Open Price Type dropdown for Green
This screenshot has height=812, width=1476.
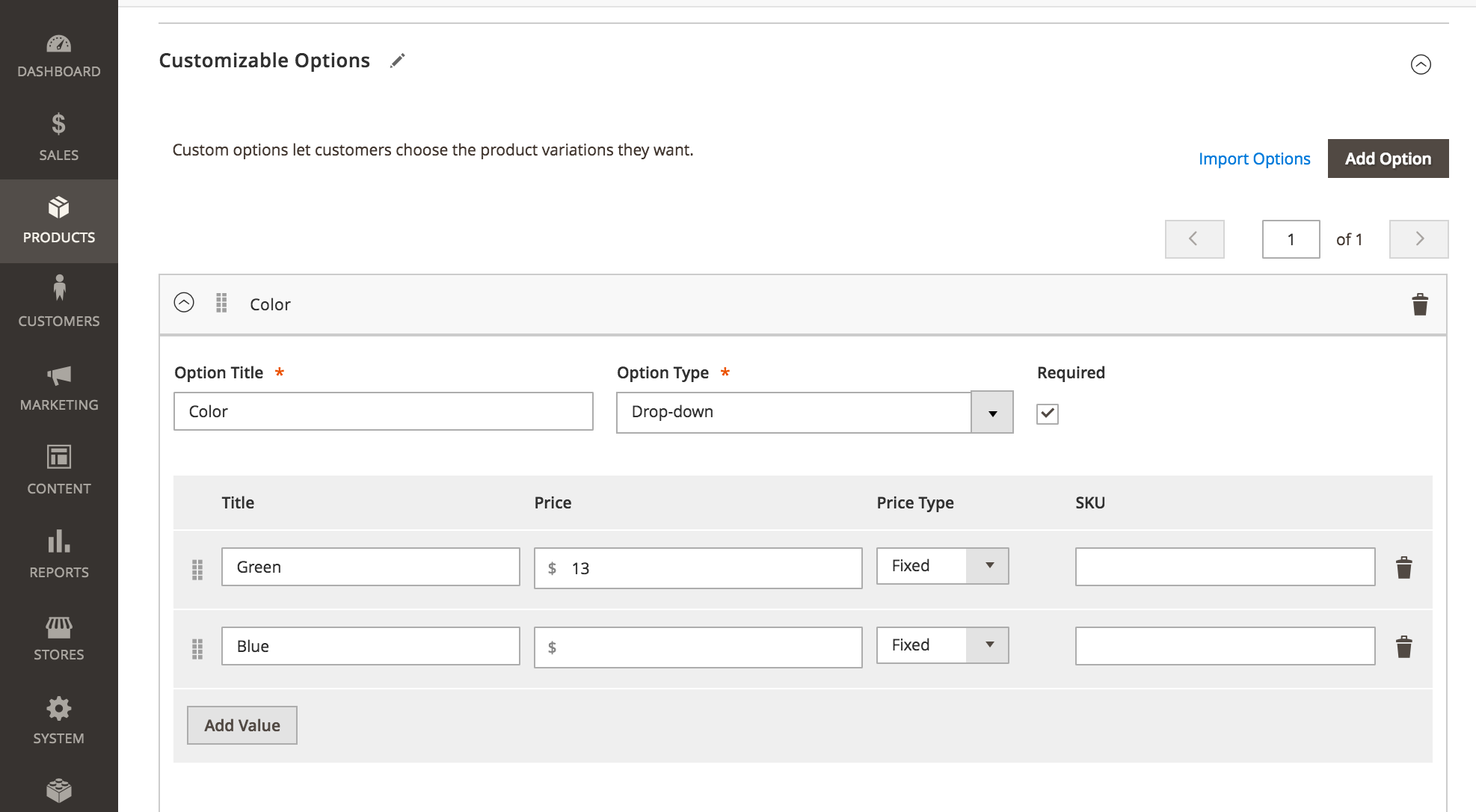tap(943, 566)
